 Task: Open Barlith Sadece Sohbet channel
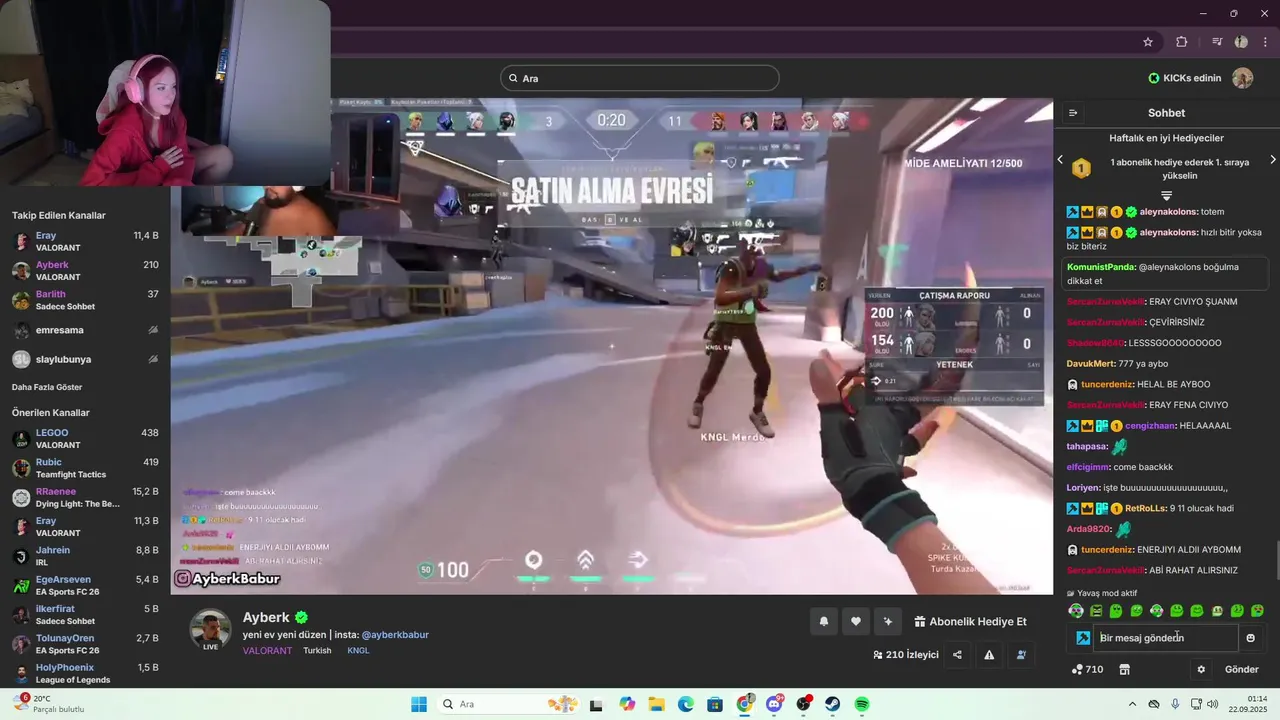(85, 300)
